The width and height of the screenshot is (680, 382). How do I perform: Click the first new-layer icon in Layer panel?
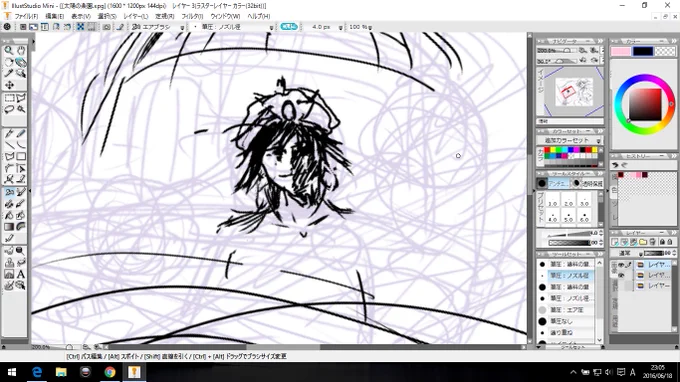[x=615, y=242]
